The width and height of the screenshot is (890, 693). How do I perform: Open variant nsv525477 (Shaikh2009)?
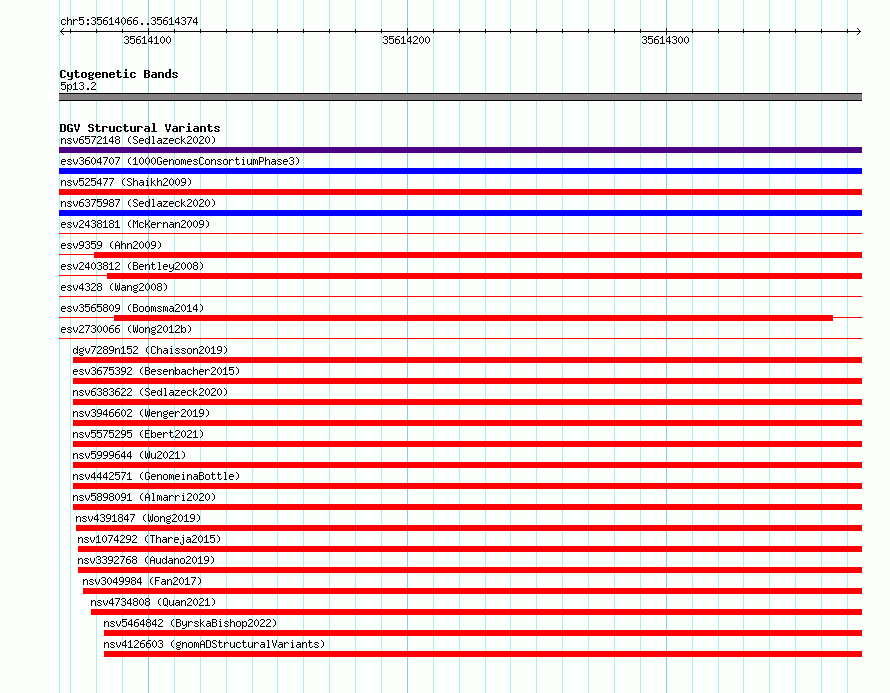pyautogui.click(x=126, y=182)
